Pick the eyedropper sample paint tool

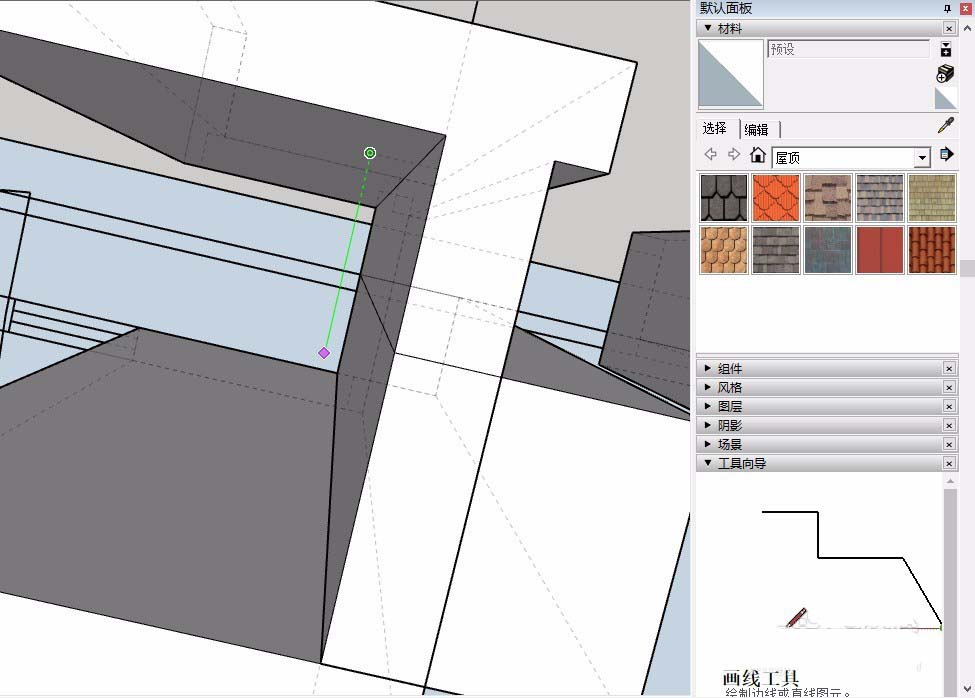pyautogui.click(x=945, y=126)
